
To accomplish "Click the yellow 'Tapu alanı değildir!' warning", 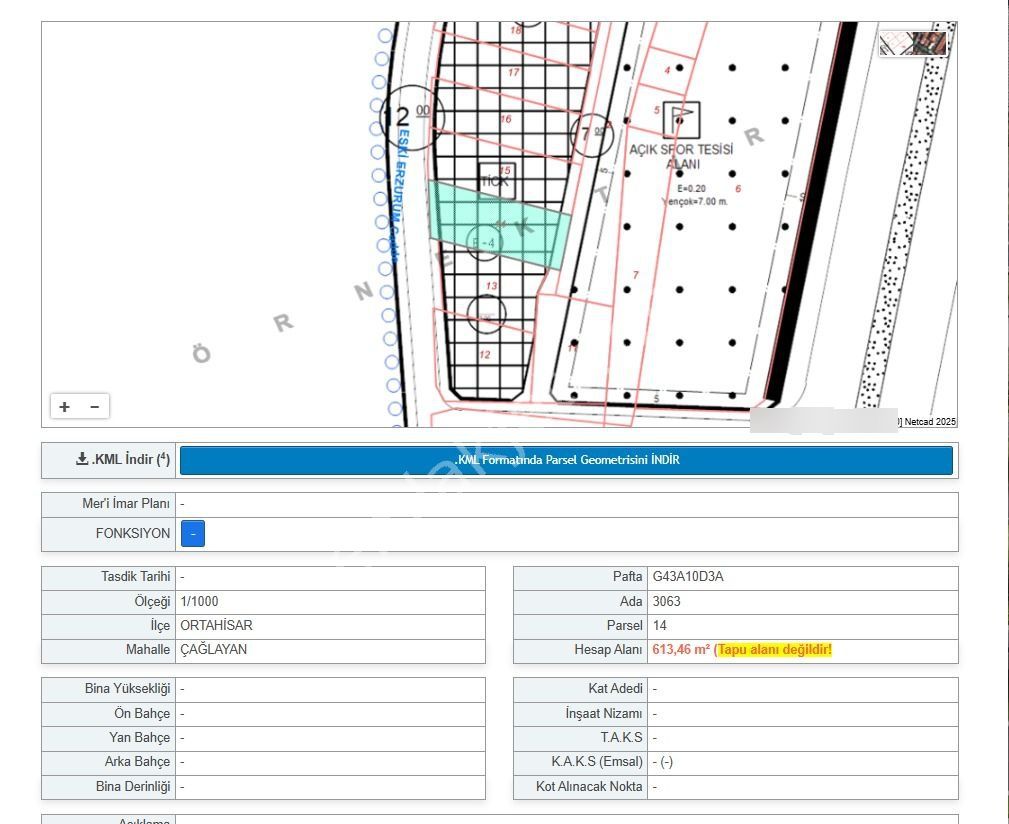I will coord(774,650).
